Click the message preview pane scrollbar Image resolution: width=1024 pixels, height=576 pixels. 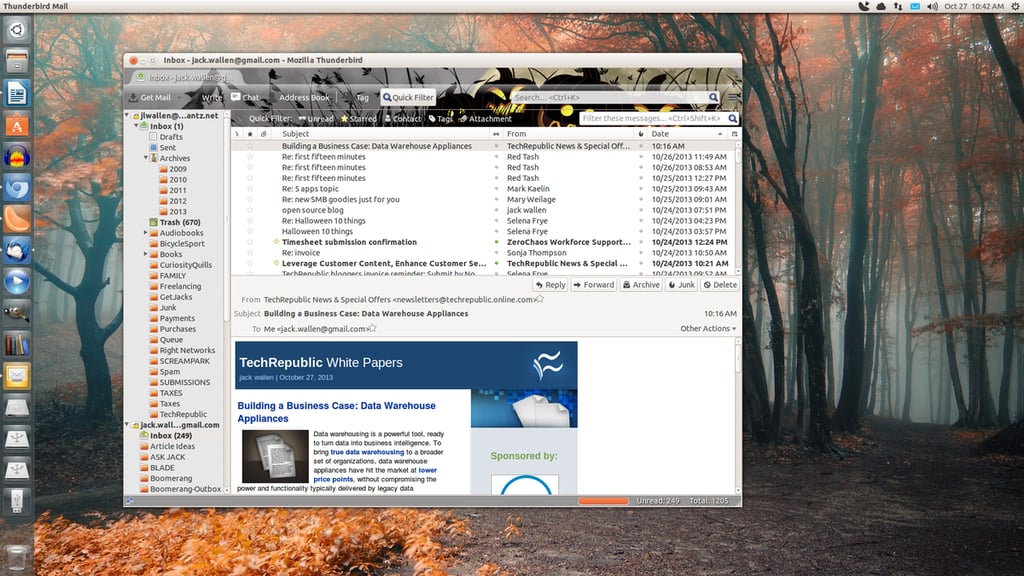[738, 416]
